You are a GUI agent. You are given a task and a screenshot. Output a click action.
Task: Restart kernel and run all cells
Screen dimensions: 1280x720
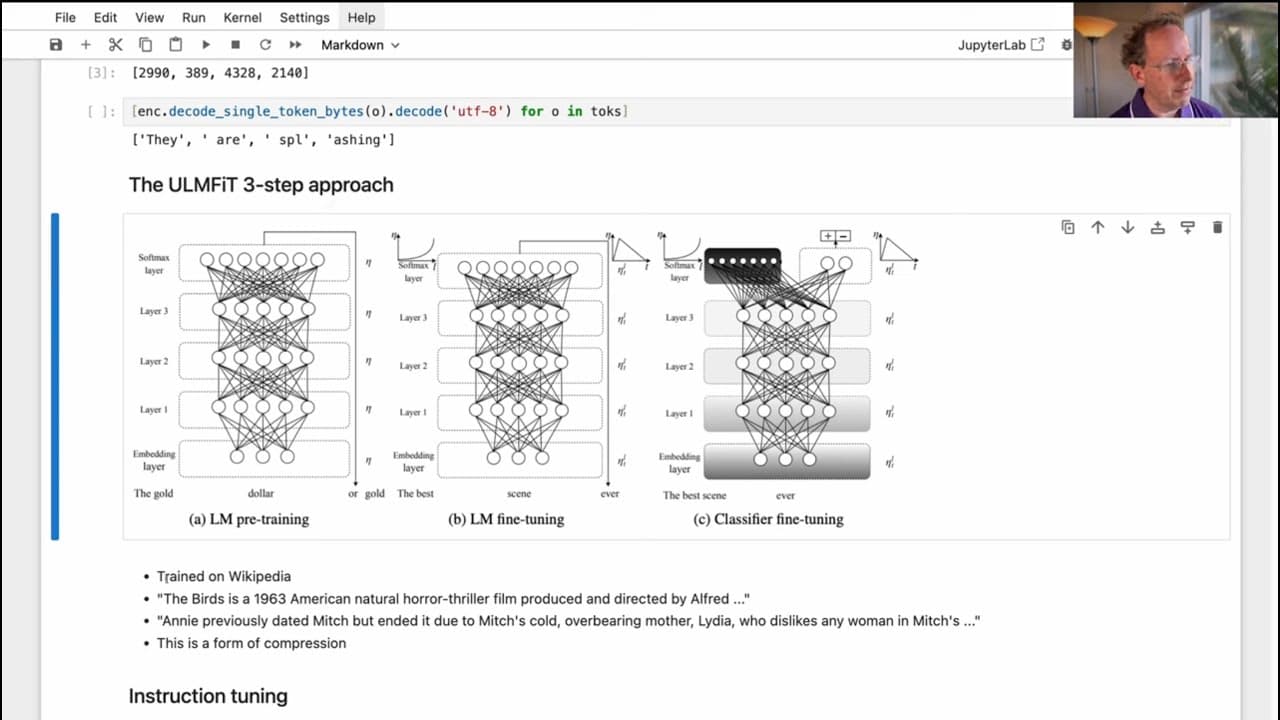click(x=295, y=45)
